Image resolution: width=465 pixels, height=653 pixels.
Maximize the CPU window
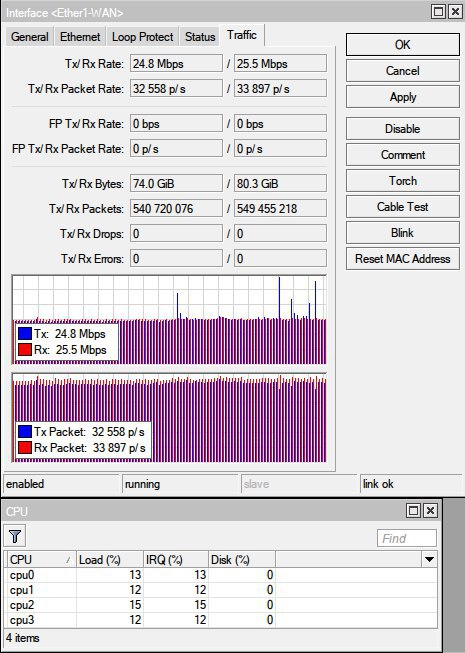click(x=413, y=510)
